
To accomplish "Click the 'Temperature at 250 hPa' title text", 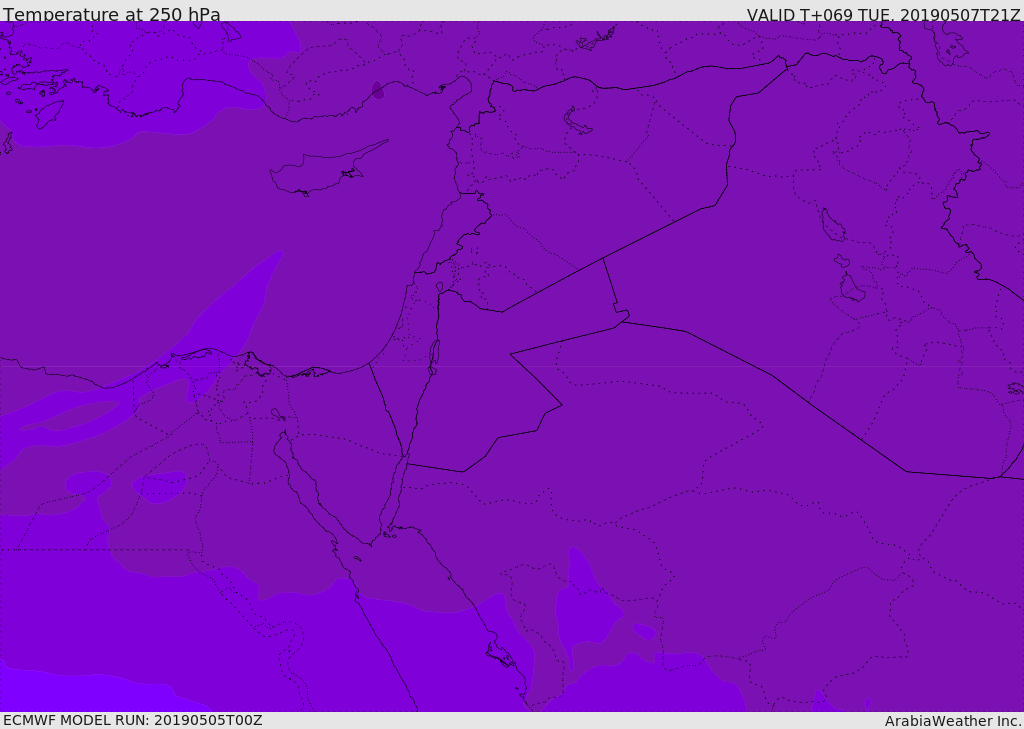I will pos(112,14).
